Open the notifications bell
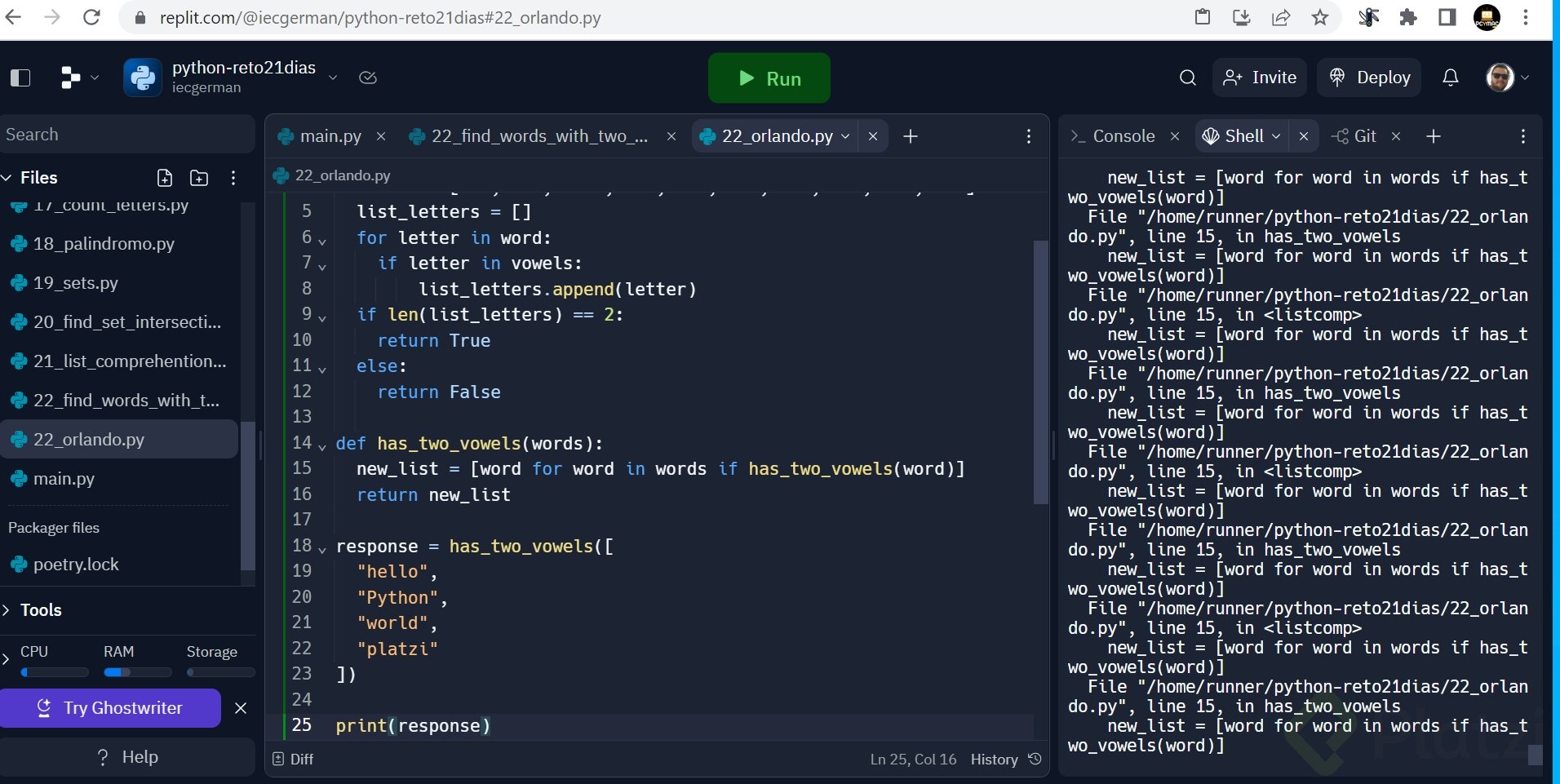This screenshot has width=1560, height=784. pyautogui.click(x=1451, y=78)
